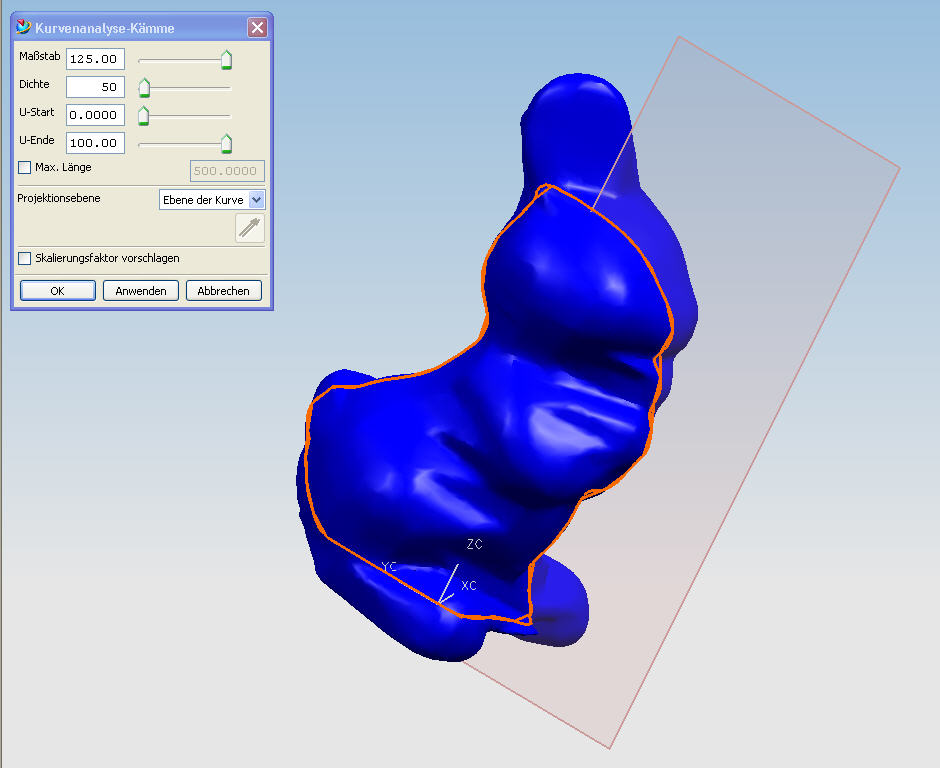Toggle the Max. Länge checkbox

(25, 167)
